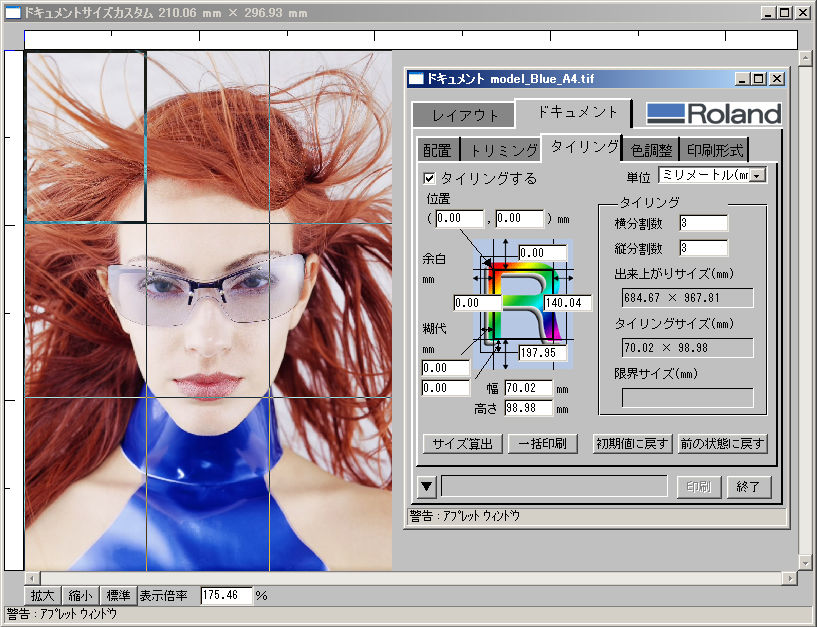
Task: Open the 単位 unit dropdown
Action: click(757, 176)
